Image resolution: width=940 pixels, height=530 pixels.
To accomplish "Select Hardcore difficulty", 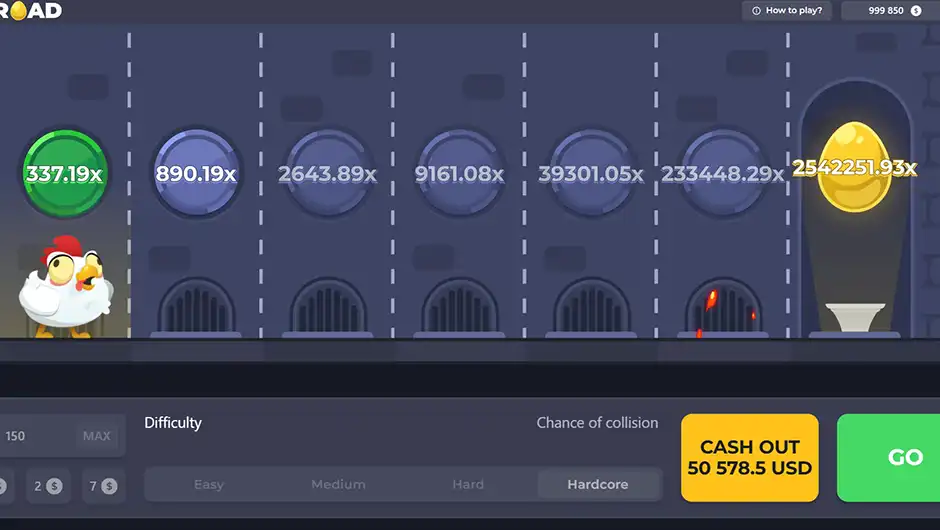I will click(x=598, y=484).
